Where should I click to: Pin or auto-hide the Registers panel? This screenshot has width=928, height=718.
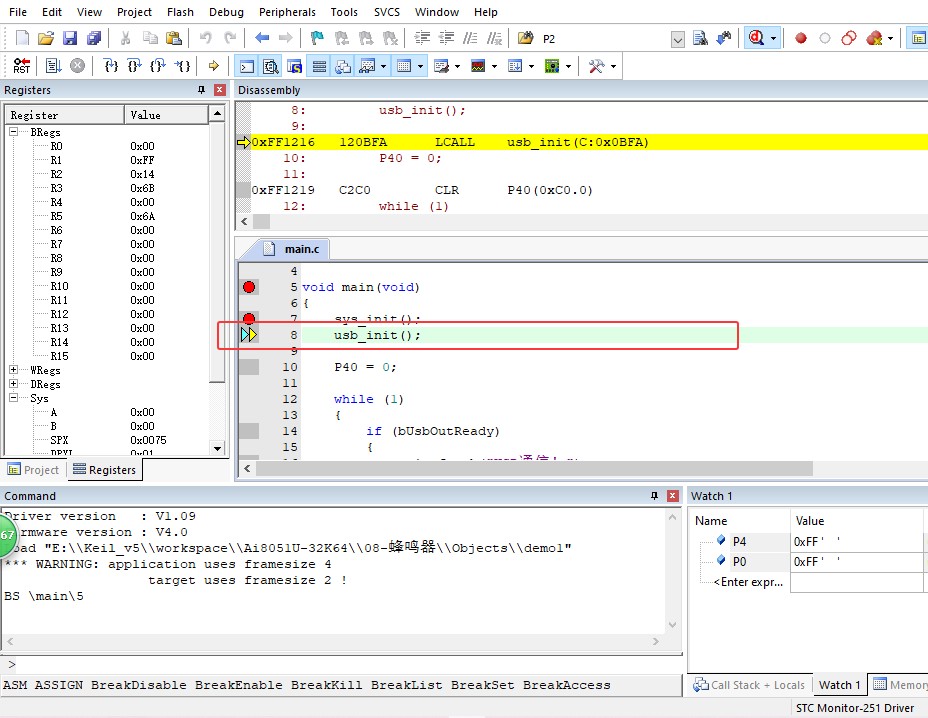pos(201,90)
